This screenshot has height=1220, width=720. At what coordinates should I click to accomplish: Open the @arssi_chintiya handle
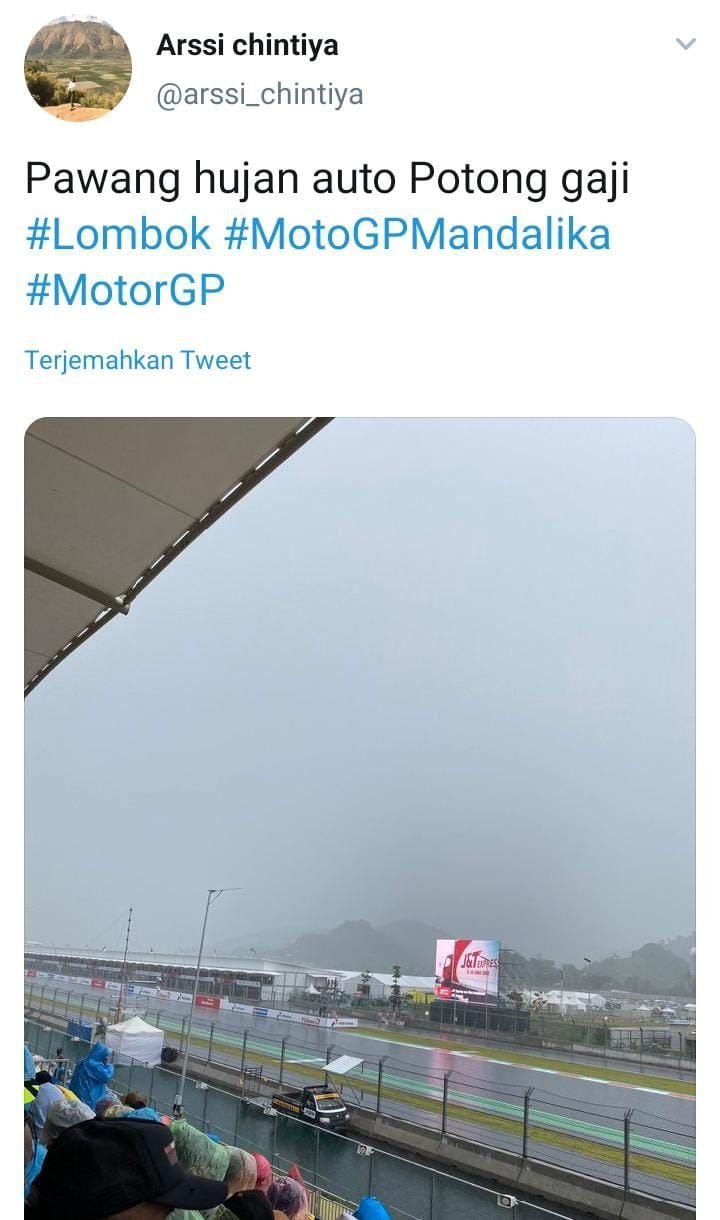[259, 95]
